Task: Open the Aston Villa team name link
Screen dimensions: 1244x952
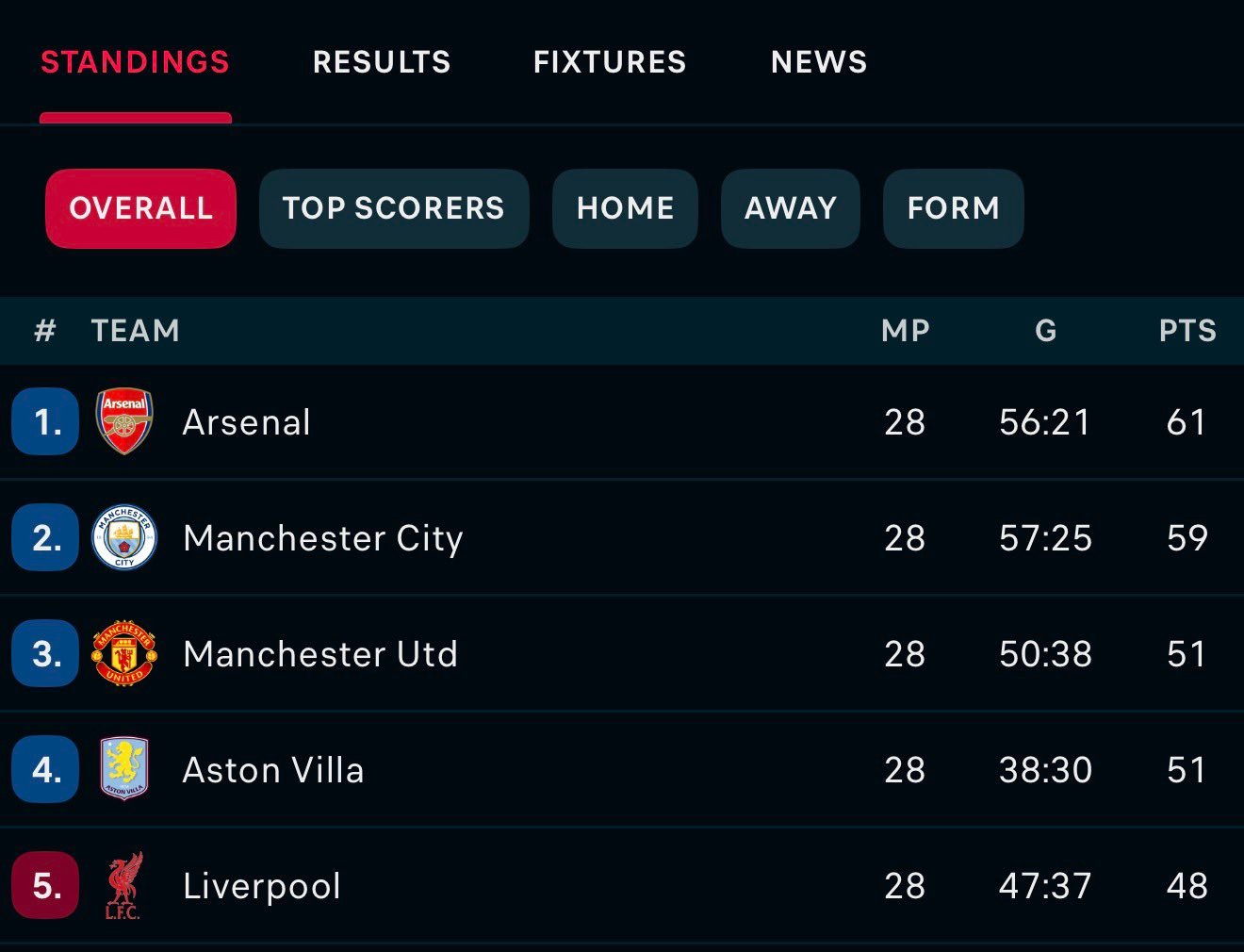Action: (273, 770)
